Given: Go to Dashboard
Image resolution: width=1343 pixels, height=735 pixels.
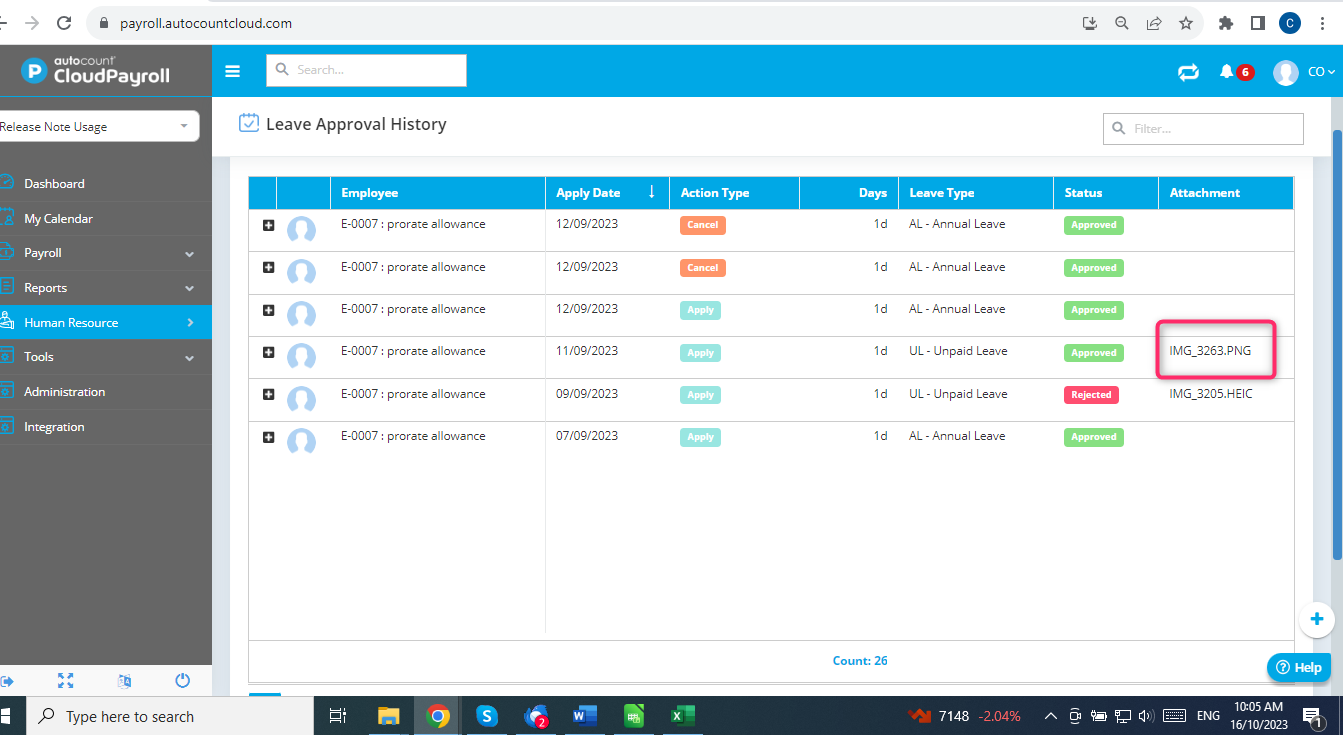Looking at the screenshot, I should coord(54,184).
